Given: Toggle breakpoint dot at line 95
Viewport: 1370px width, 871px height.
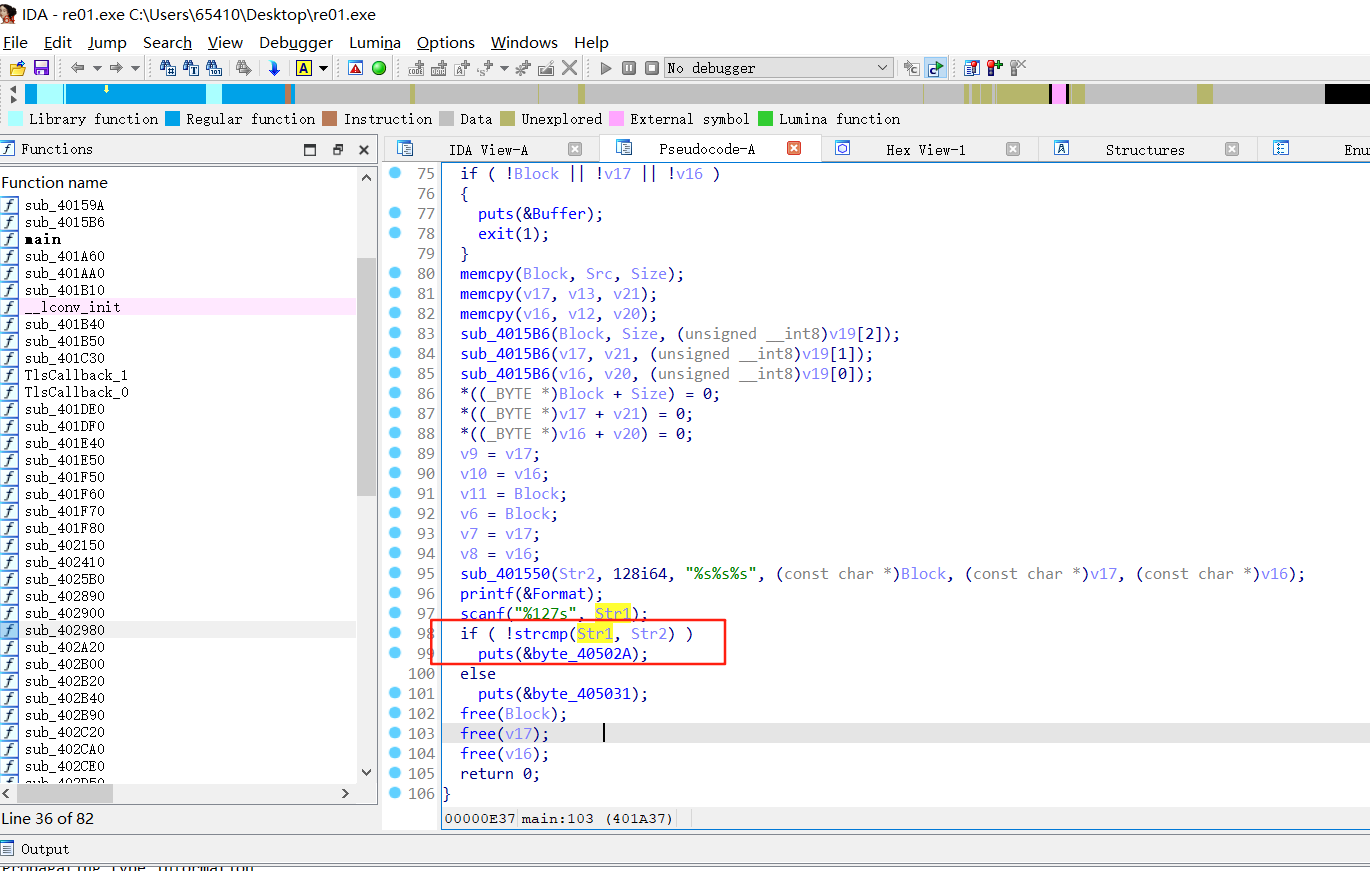Looking at the screenshot, I should click(x=395, y=573).
